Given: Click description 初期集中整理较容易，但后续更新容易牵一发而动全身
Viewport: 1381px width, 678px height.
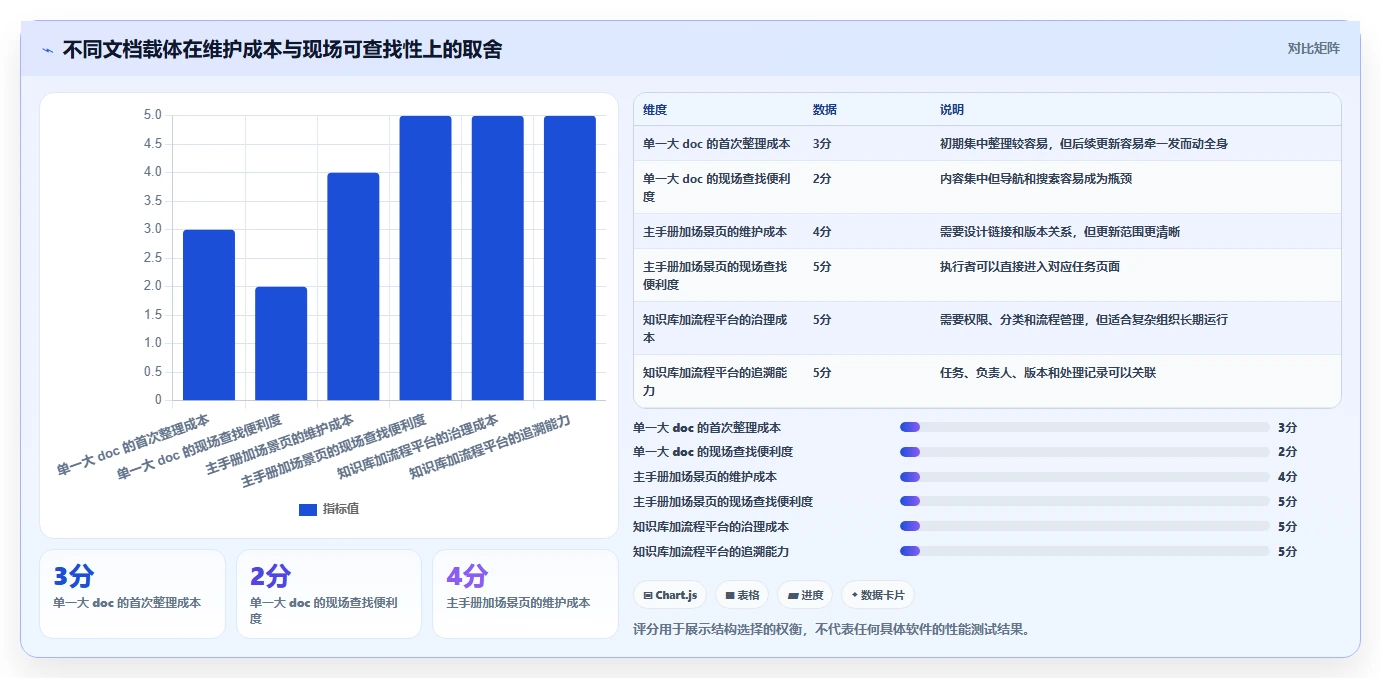Looking at the screenshot, I should point(1084,144).
